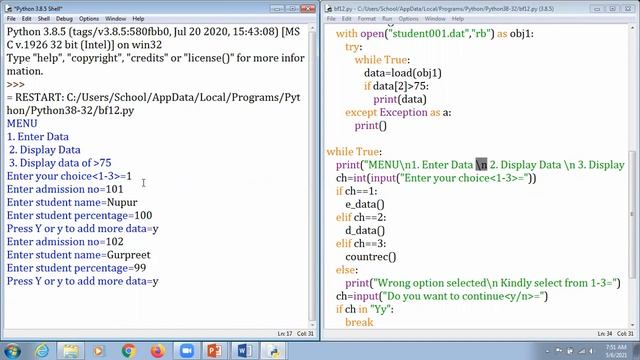Open Options menu in bf12.py editor
The image size is (640, 360).
pos(409,19)
